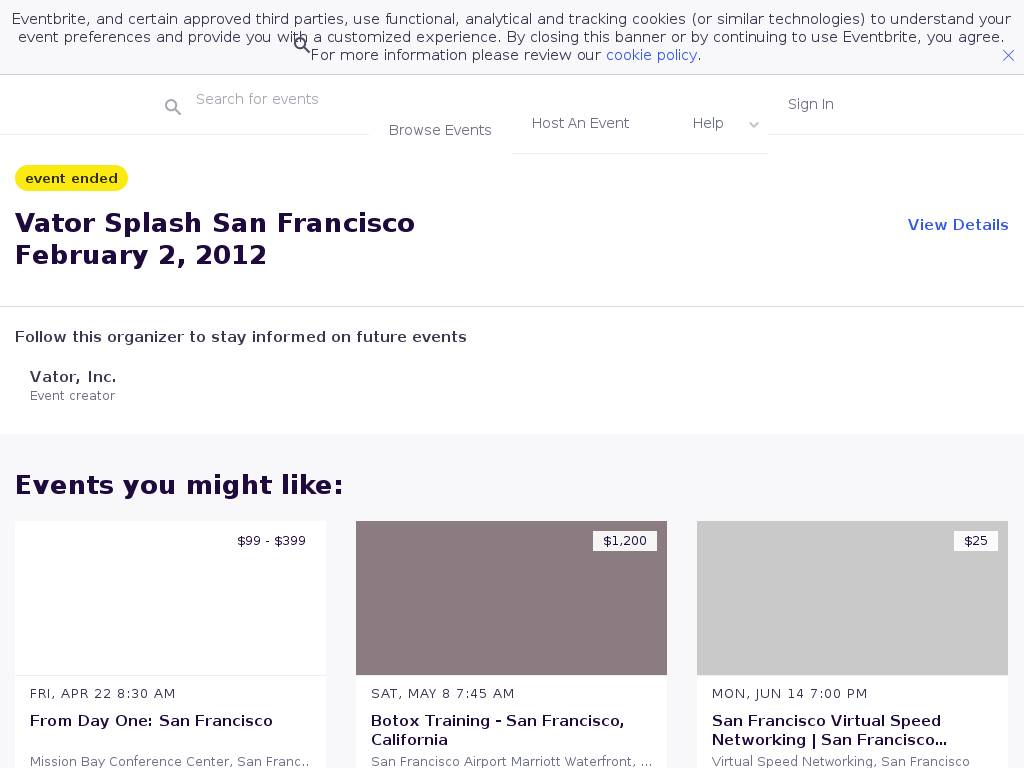Click the dark search icon in banner
The width and height of the screenshot is (1024, 768).
pyautogui.click(x=302, y=45)
